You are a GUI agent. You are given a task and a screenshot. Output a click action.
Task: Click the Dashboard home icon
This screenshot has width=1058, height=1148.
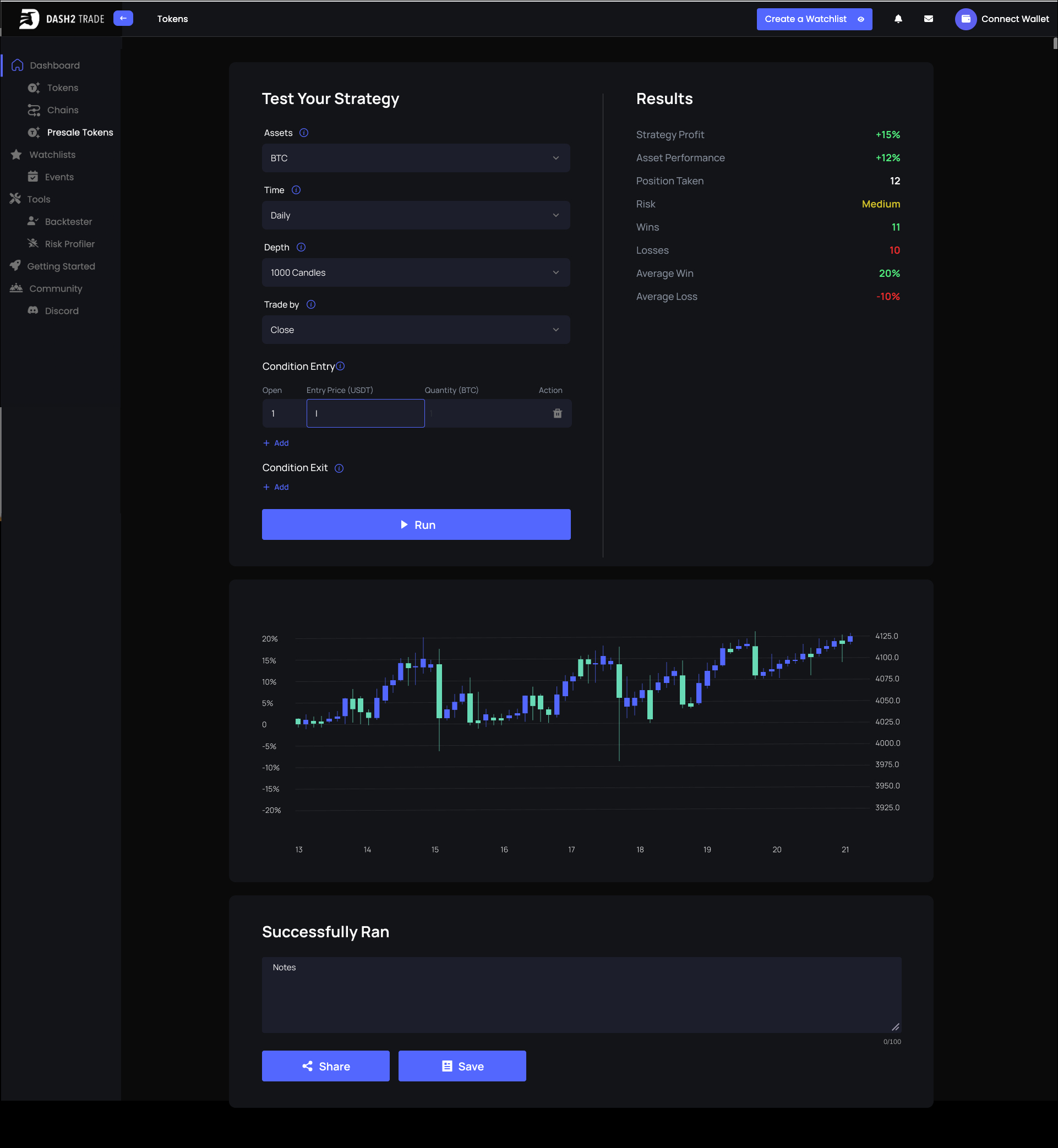pos(17,65)
